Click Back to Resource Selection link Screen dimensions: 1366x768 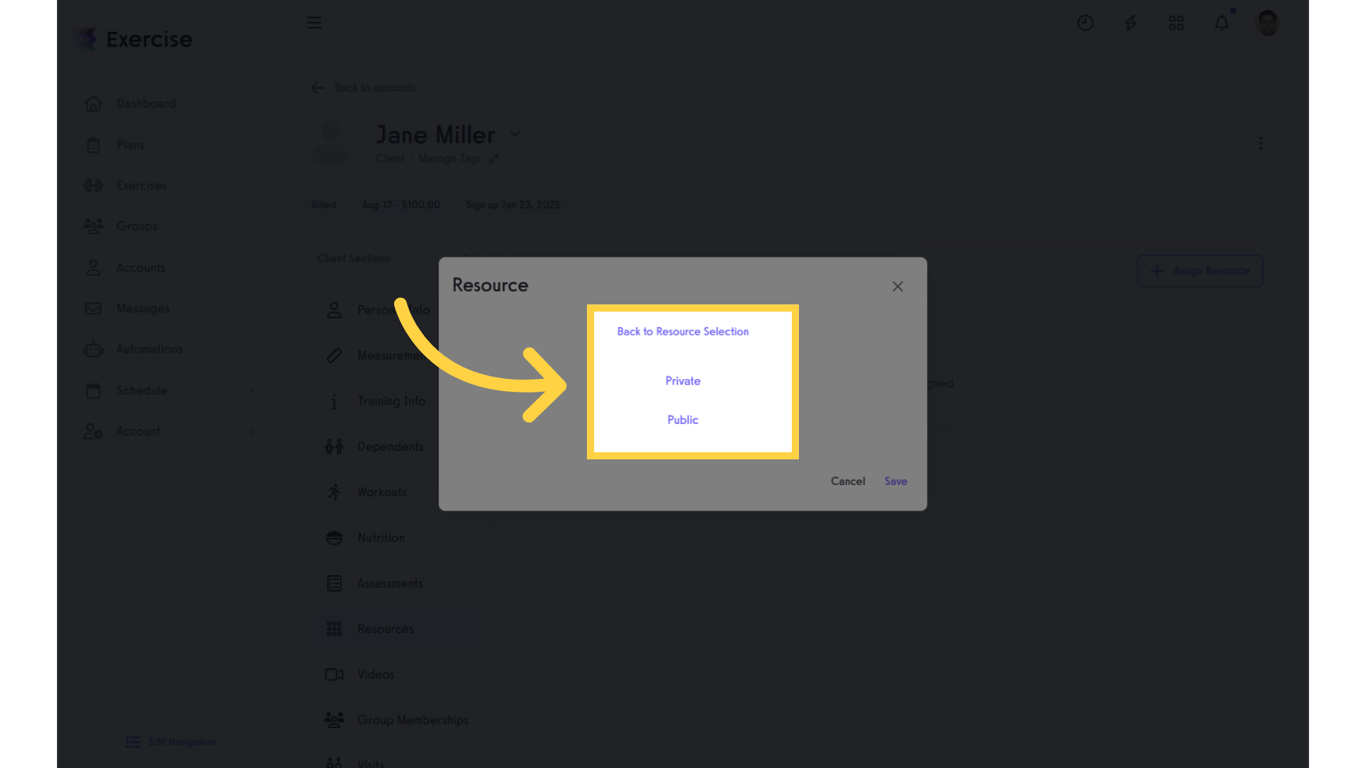click(683, 331)
